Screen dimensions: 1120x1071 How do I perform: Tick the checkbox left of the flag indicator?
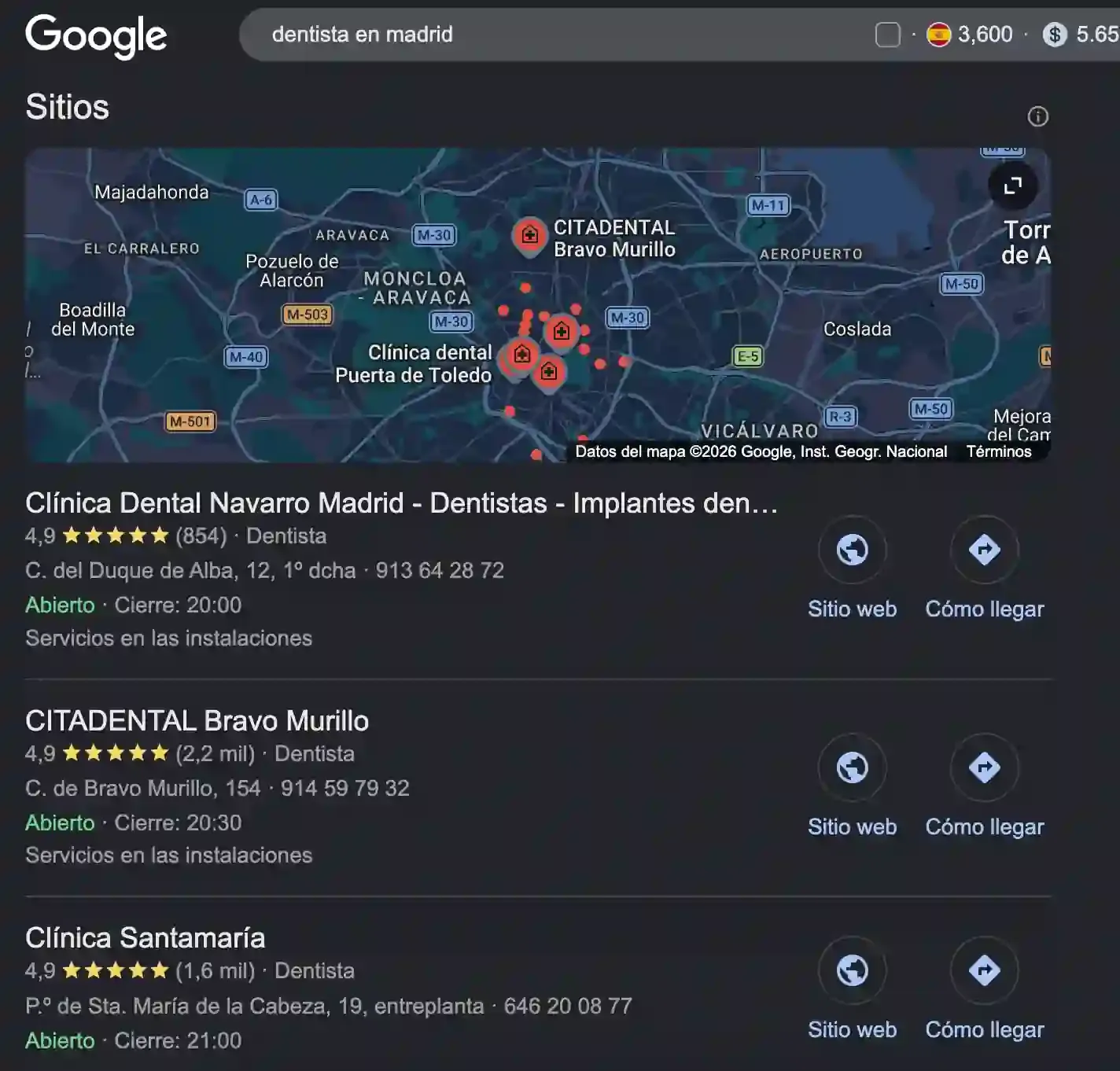pyautogui.click(x=888, y=34)
